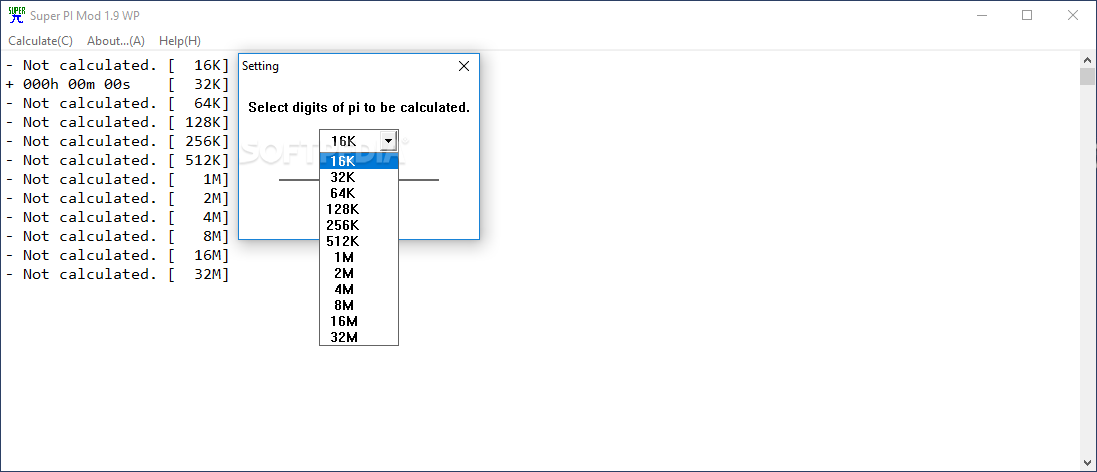Choose 4M from the digits list

pos(359,289)
